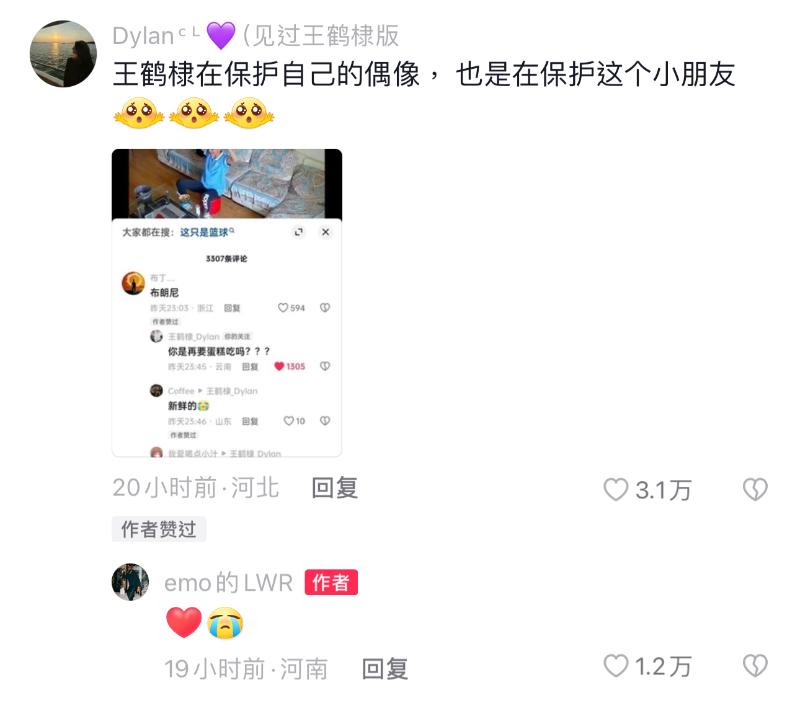This screenshot has width=800, height=711.
Task: Click expand icon inside the embedded screenshot
Action: point(298,232)
